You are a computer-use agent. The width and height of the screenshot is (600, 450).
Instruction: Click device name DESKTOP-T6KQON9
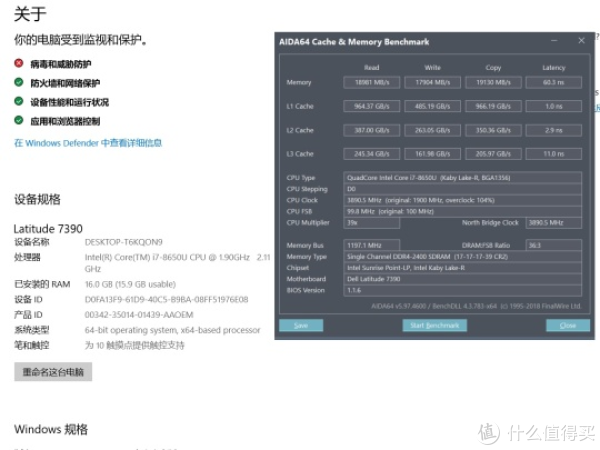click(x=124, y=242)
